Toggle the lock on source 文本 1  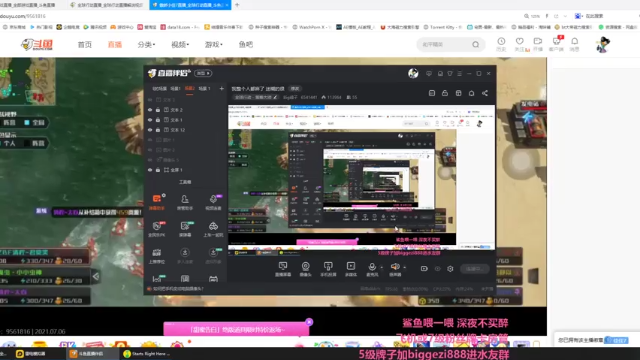[x=158, y=120]
